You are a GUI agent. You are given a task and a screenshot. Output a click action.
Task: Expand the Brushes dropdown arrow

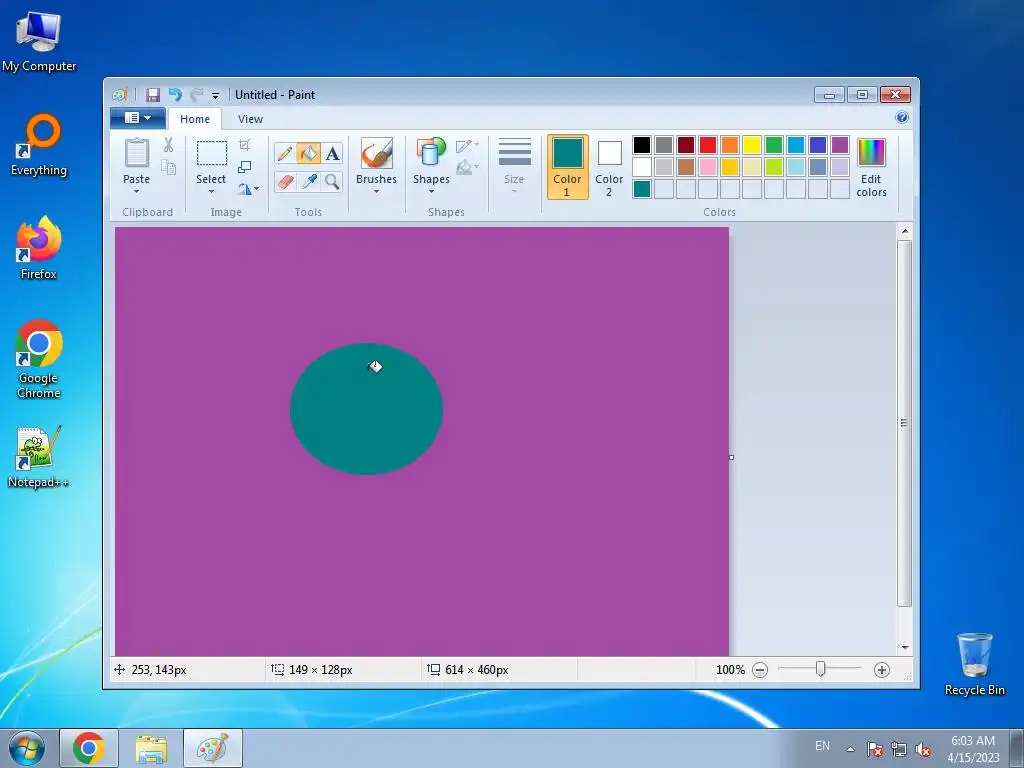tap(376, 191)
